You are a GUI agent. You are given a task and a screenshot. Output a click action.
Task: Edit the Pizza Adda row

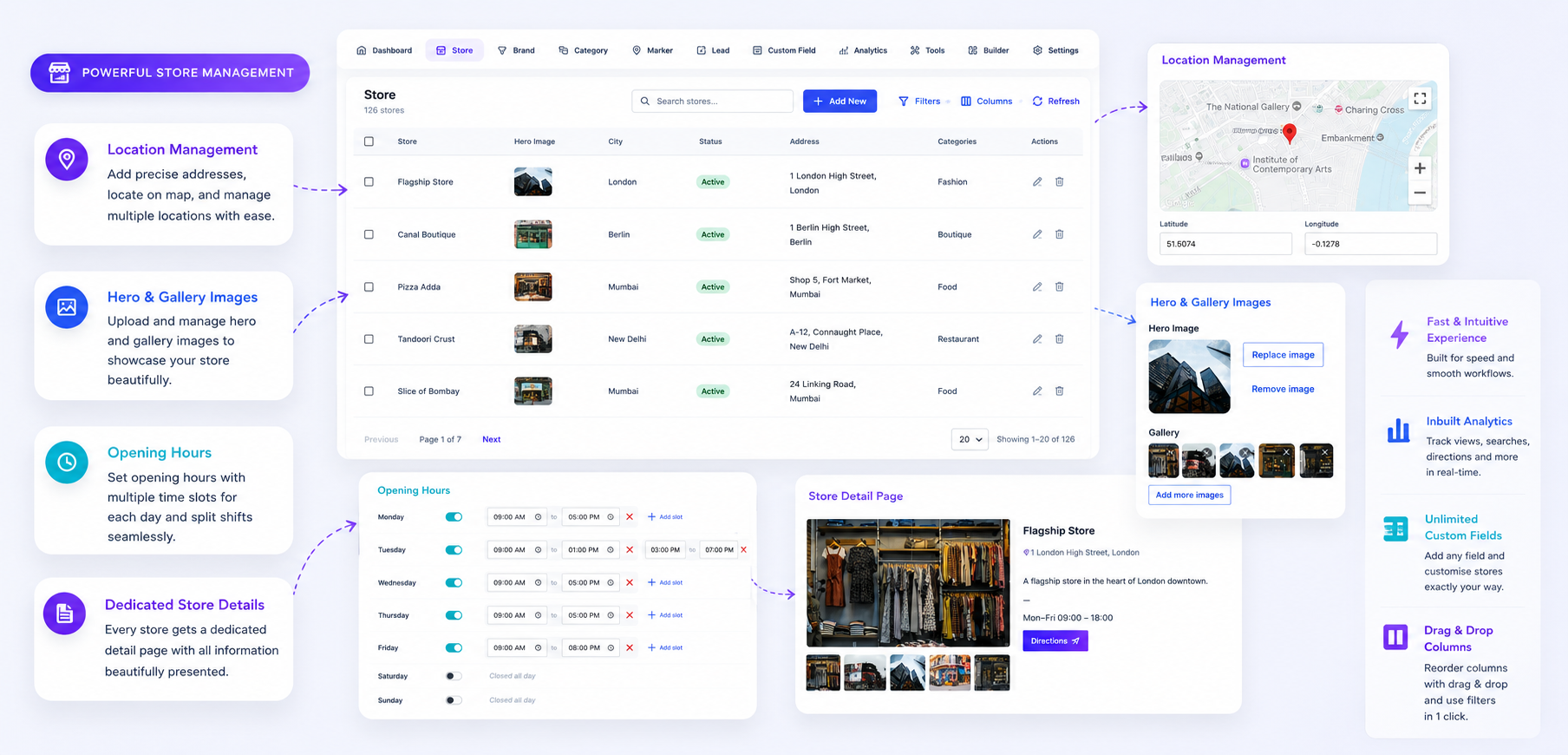[x=1037, y=286]
